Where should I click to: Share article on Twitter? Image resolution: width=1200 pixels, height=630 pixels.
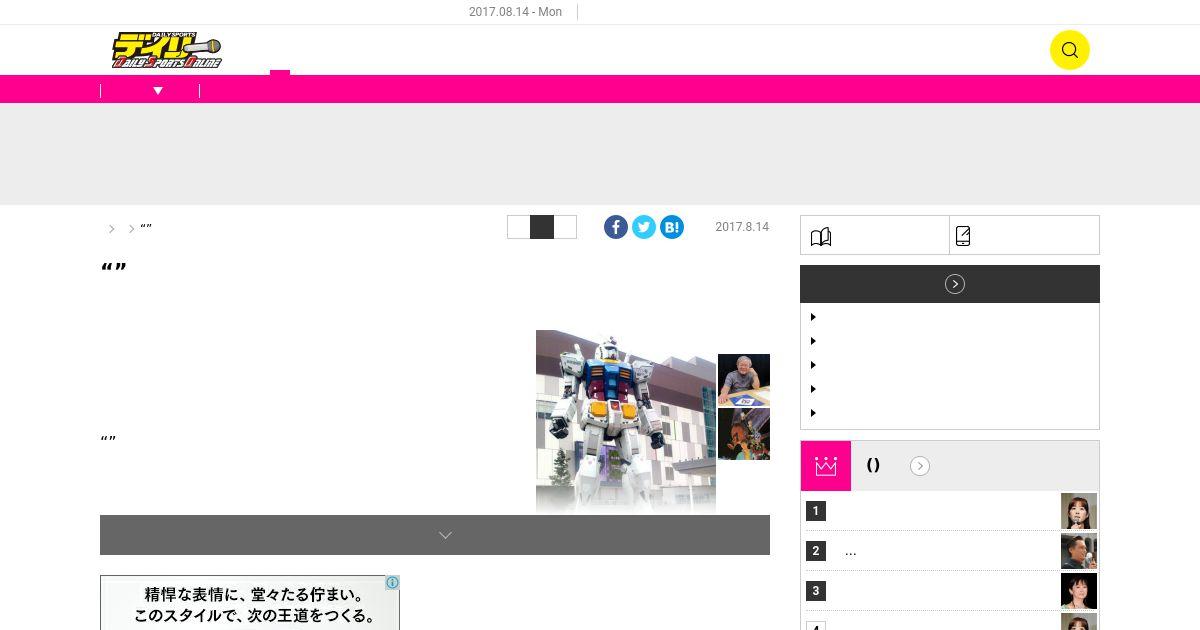pos(644,227)
